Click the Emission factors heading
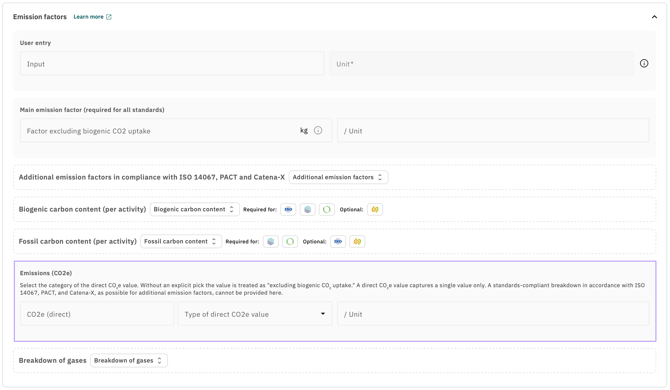670x390 pixels. [40, 17]
